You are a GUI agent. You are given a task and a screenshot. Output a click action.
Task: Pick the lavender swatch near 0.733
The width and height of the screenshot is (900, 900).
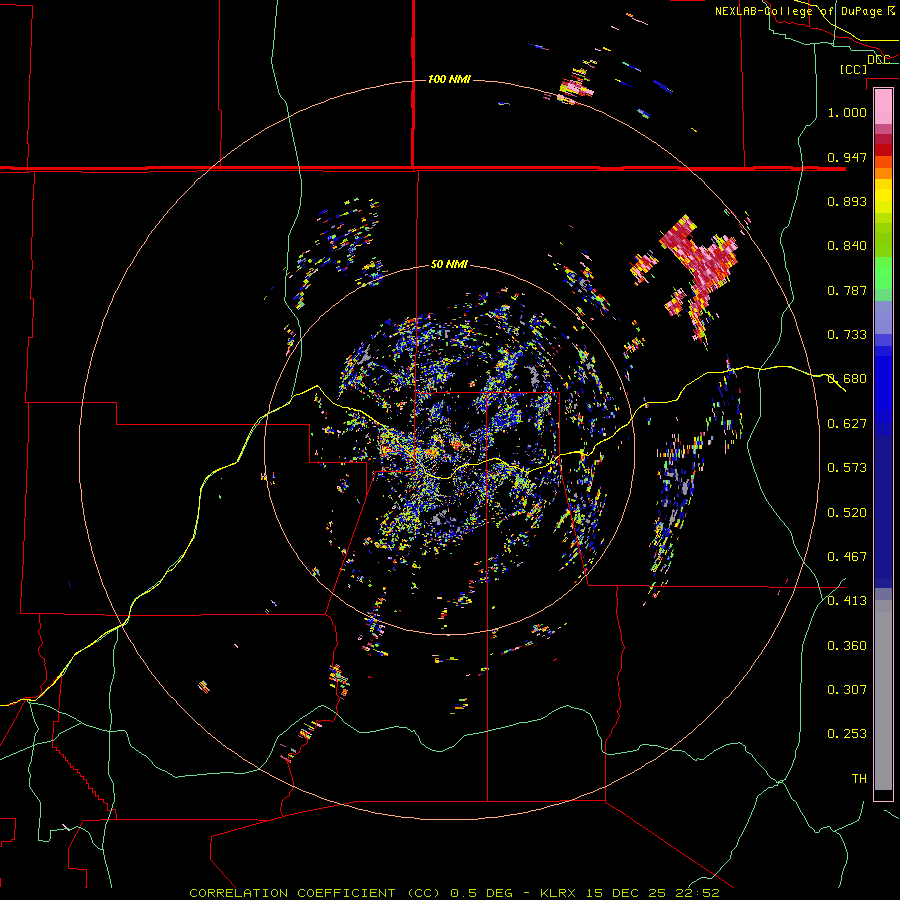click(x=883, y=317)
